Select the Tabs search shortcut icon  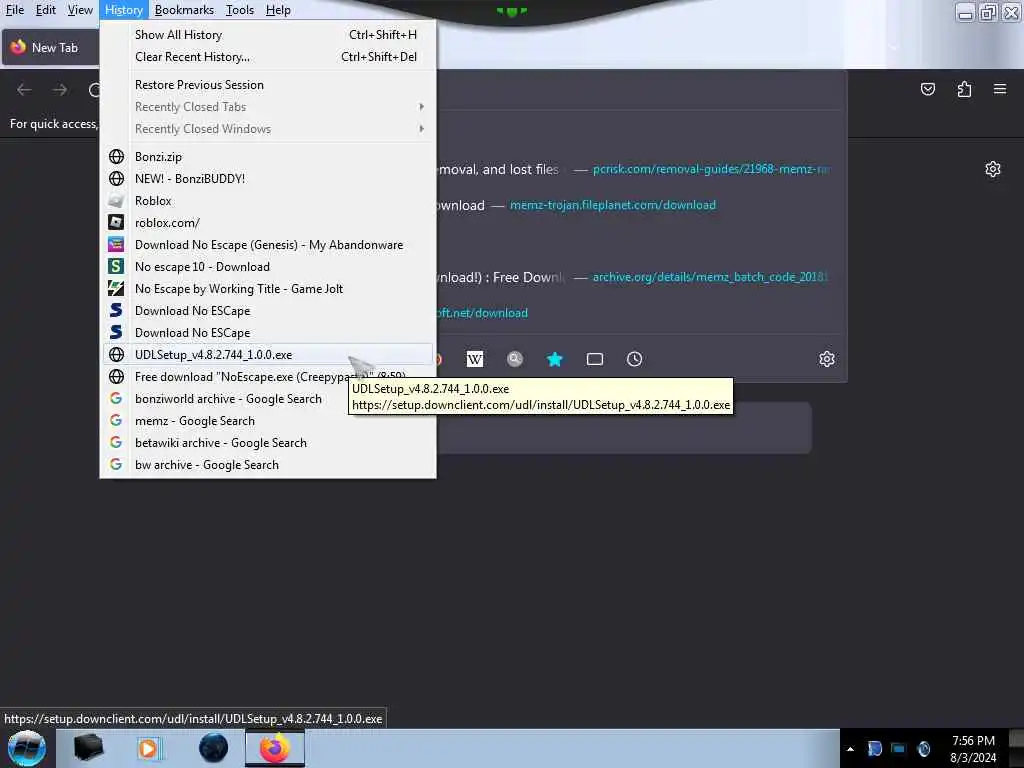(x=594, y=359)
